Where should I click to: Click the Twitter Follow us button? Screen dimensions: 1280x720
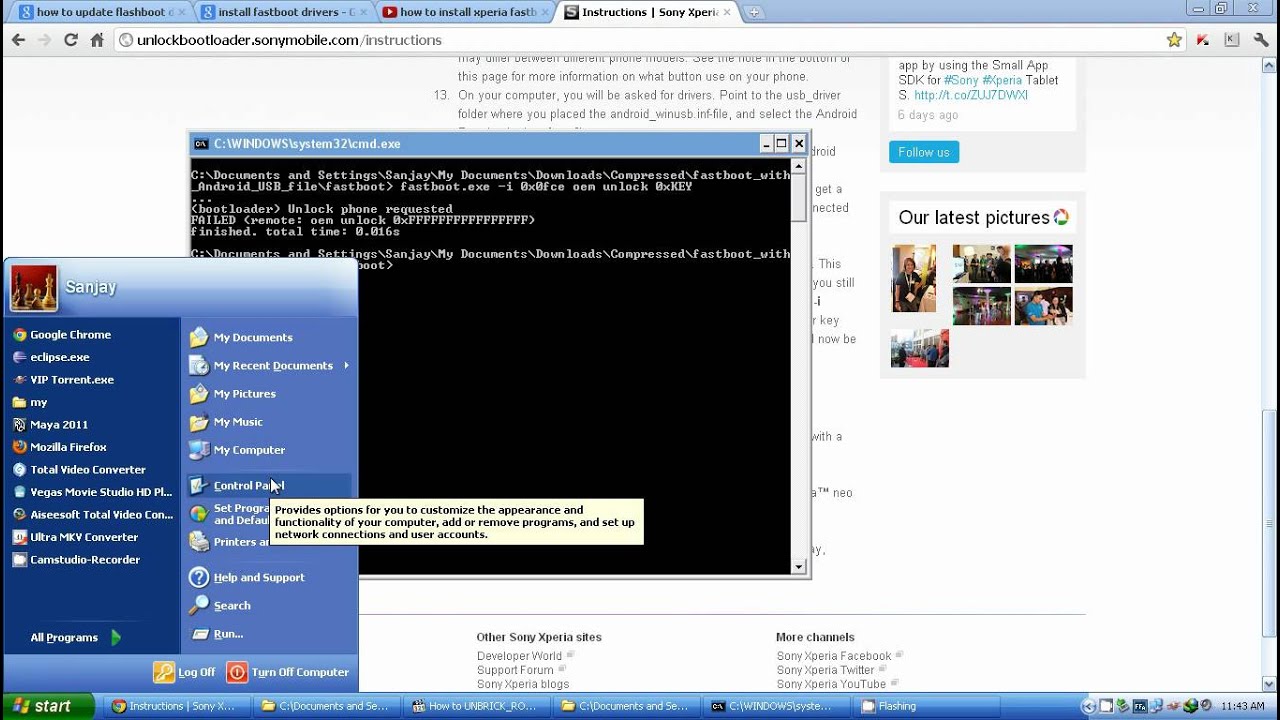click(x=924, y=152)
